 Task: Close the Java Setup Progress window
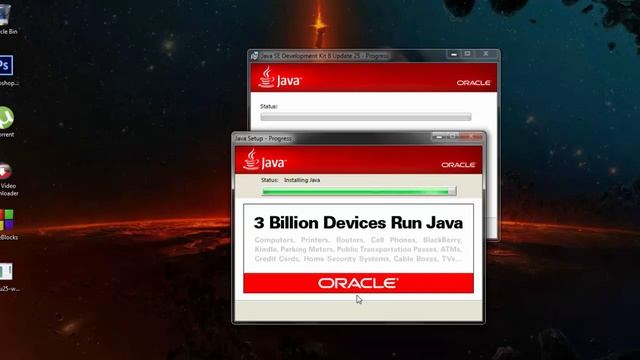(x=470, y=137)
